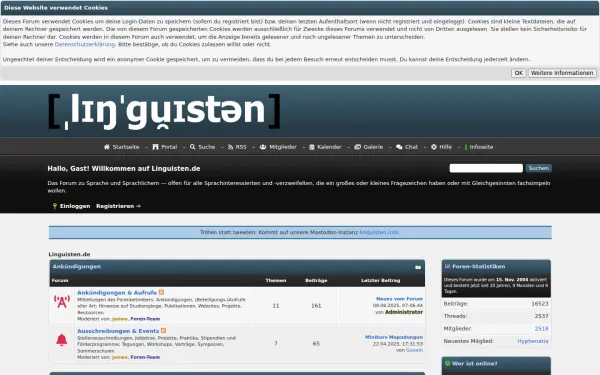Click the Registrieren link
Screen dimensions: 600x375
pyautogui.click(x=115, y=206)
